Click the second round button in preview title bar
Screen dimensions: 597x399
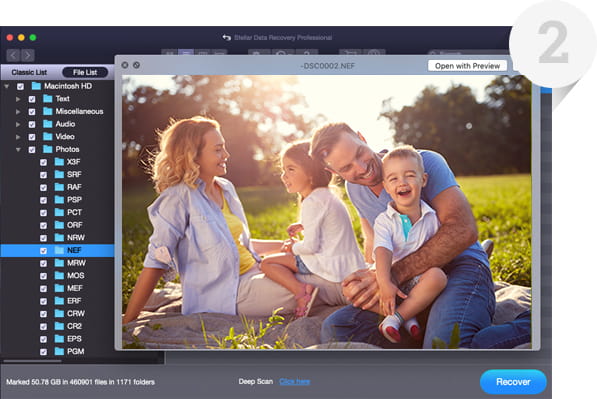pyautogui.click(x=136, y=65)
